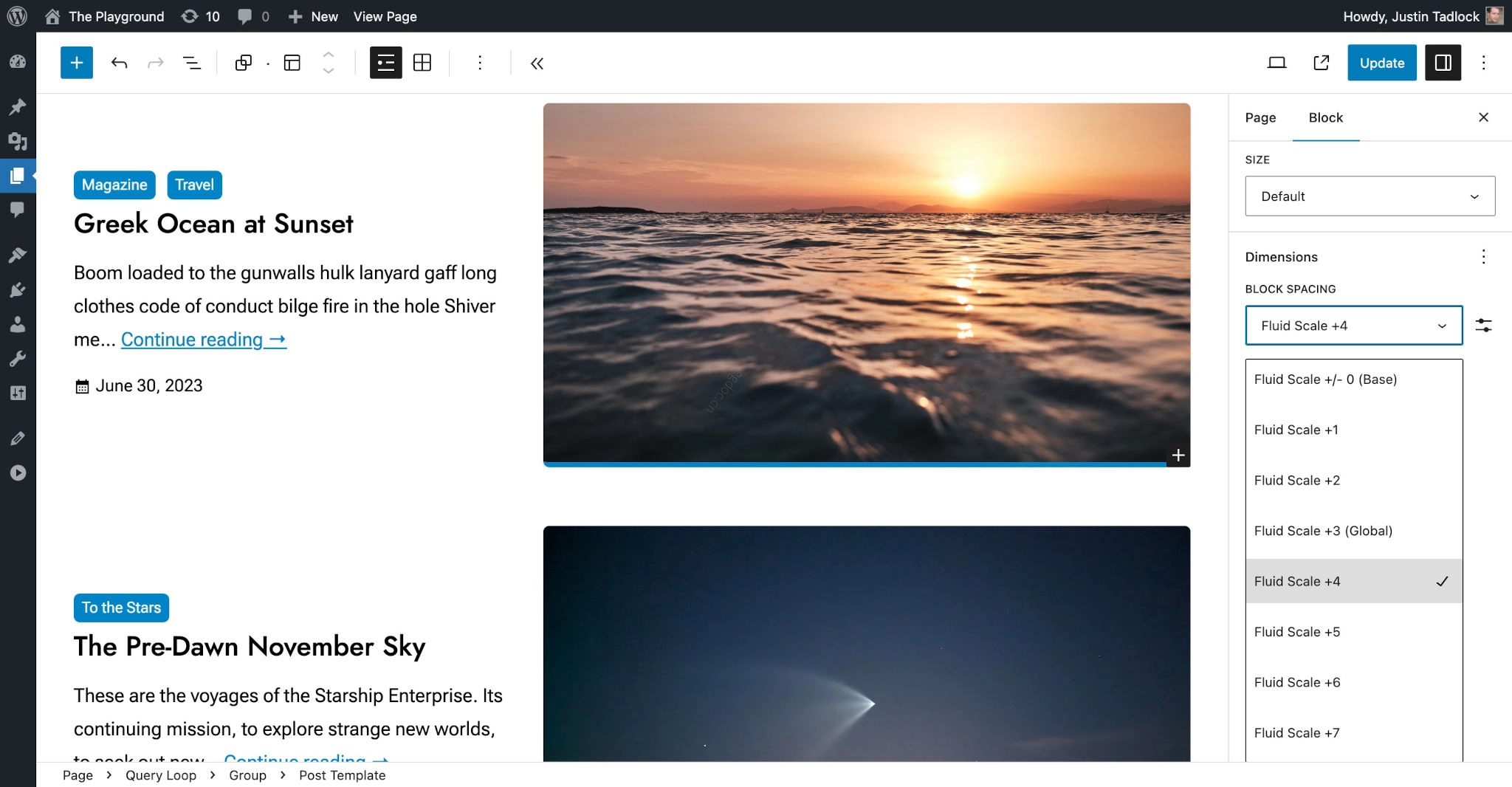1512x787 pixels.
Task: Open Comments in the admin sidebar
Action: [18, 210]
